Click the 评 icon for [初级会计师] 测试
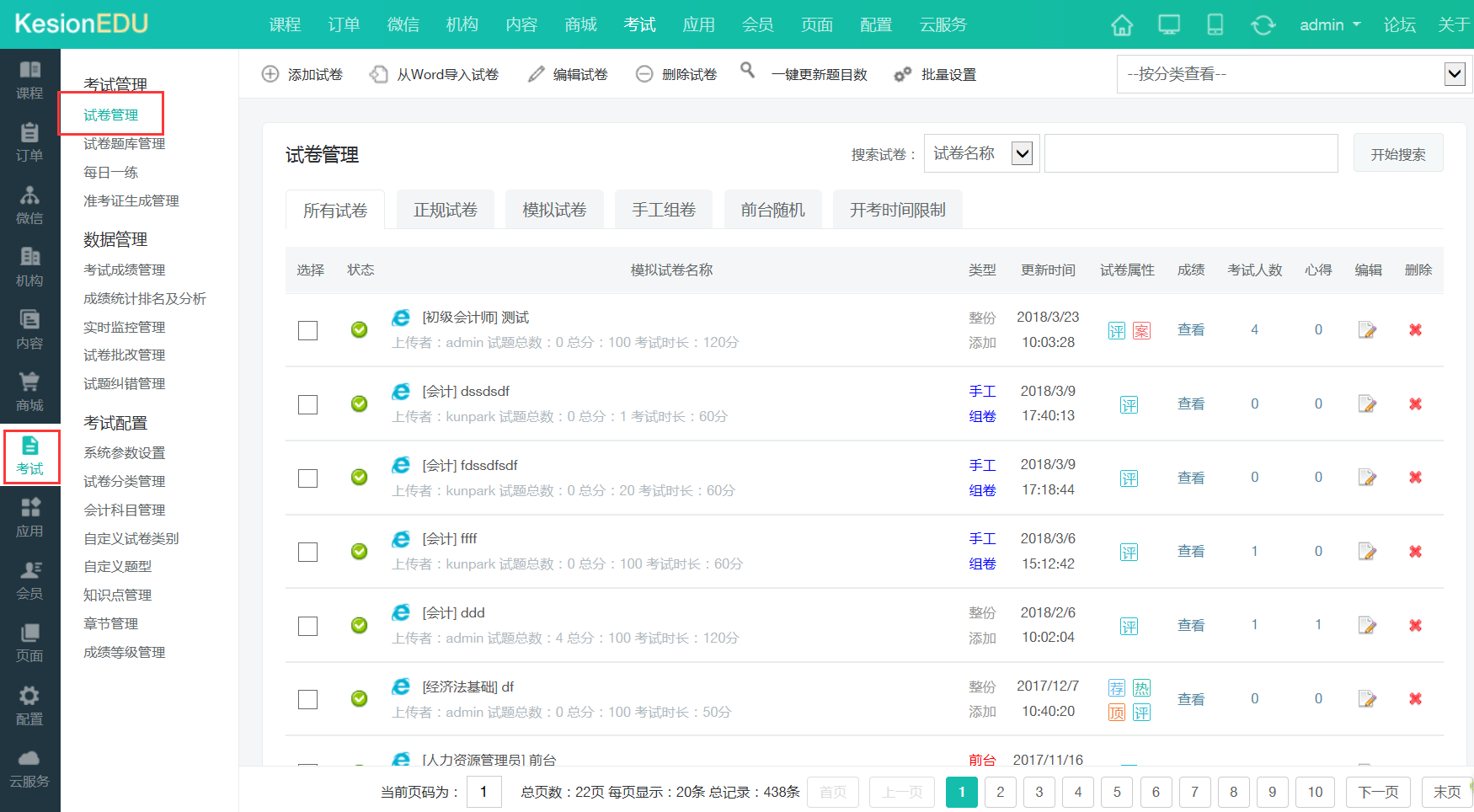1474x812 pixels. click(x=1116, y=331)
